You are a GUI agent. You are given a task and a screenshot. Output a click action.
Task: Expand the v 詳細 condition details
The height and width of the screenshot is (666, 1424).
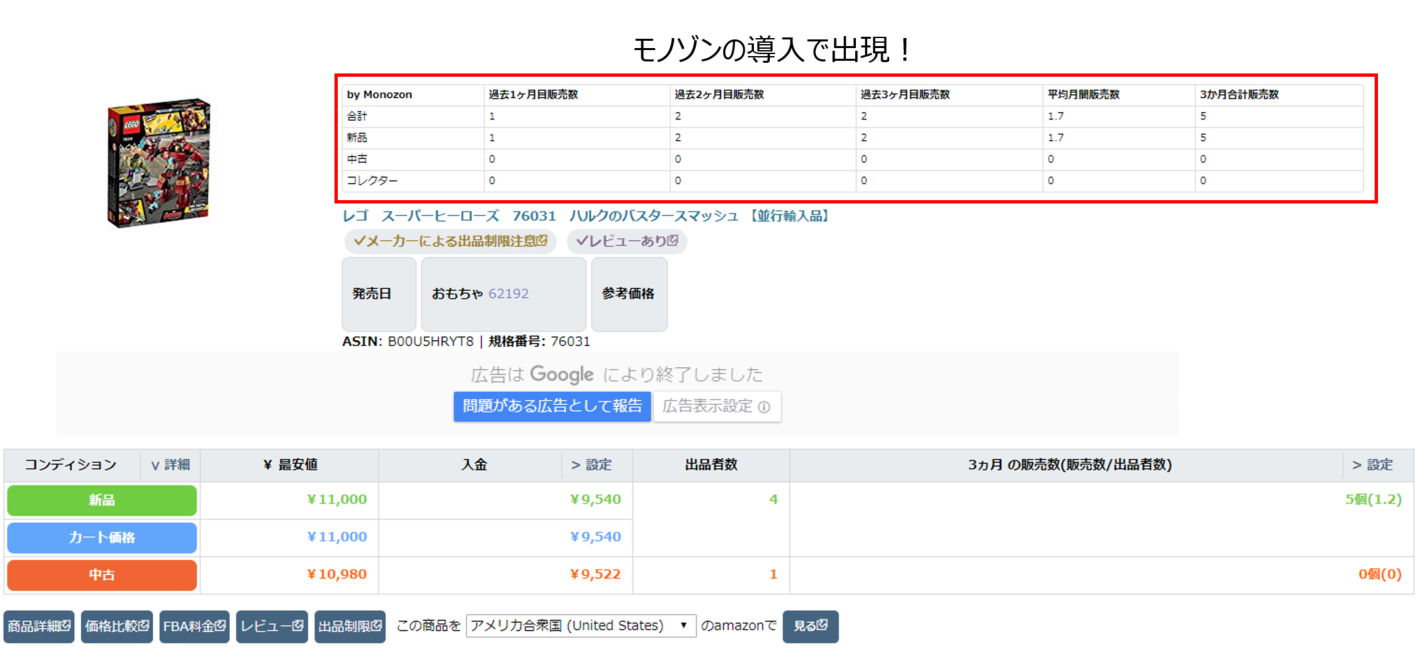tap(170, 465)
